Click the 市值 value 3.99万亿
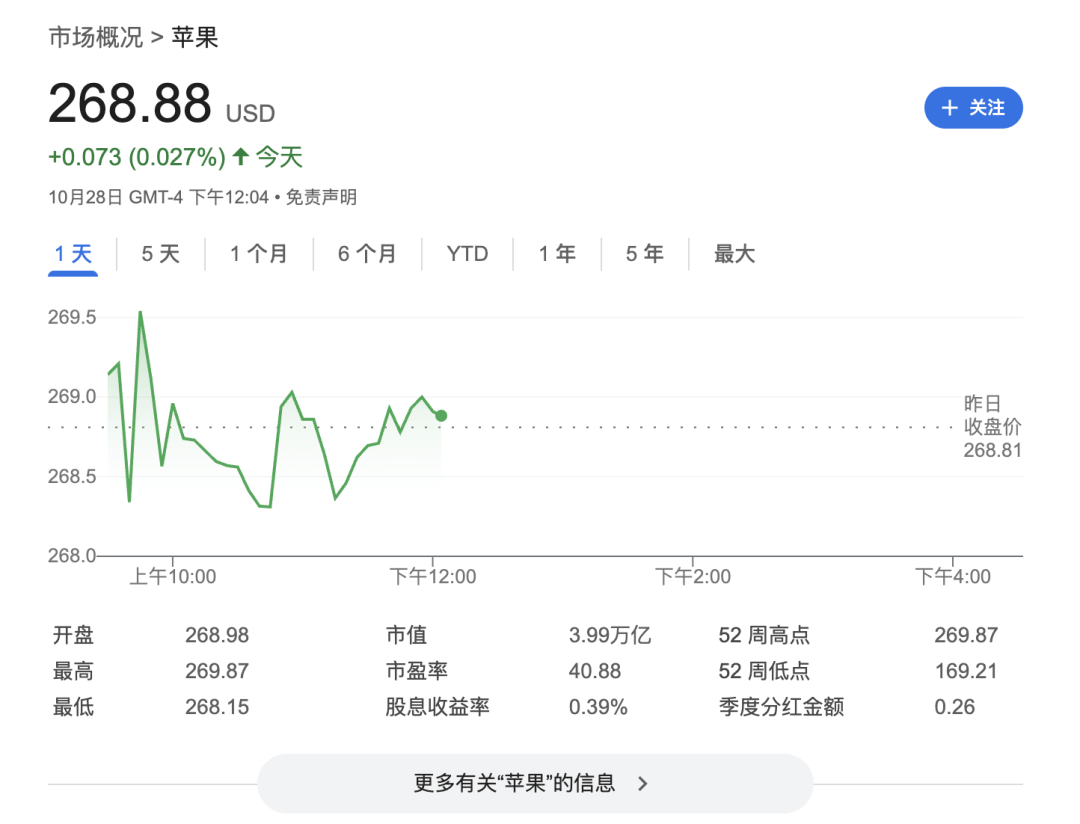This screenshot has width=1080, height=824. [609, 635]
